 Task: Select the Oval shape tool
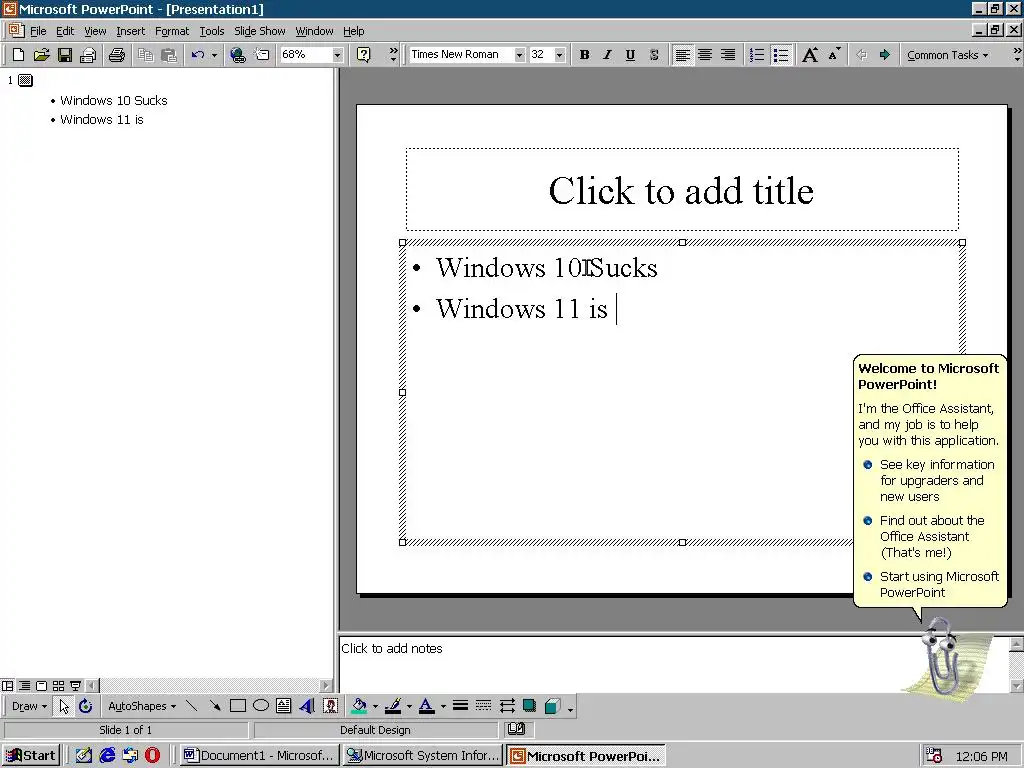point(261,706)
